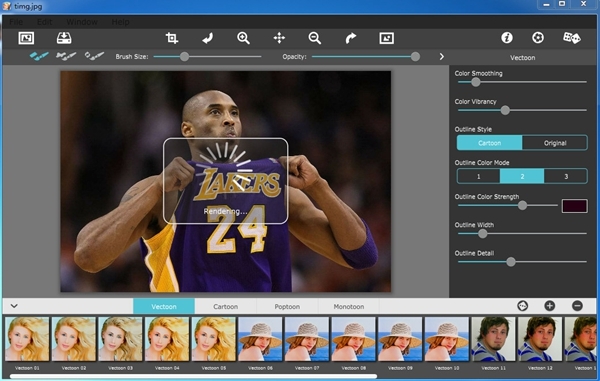This screenshot has width=600, height=381.
Task: Apply the Vectoon 09 preset thumbnail
Action: [x=400, y=339]
